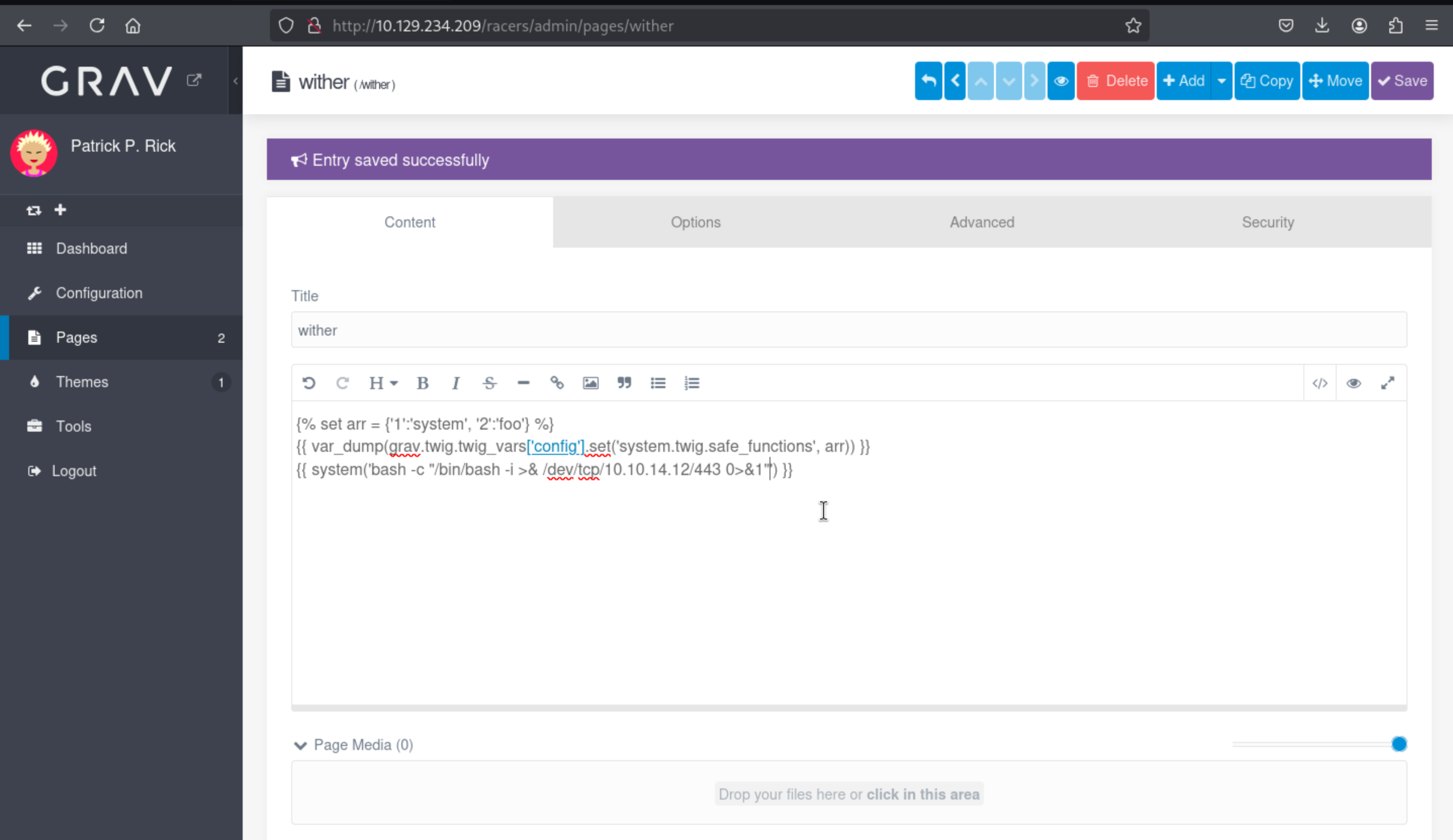Click the Title input field
Image resolution: width=1453 pixels, height=840 pixels.
(x=848, y=331)
